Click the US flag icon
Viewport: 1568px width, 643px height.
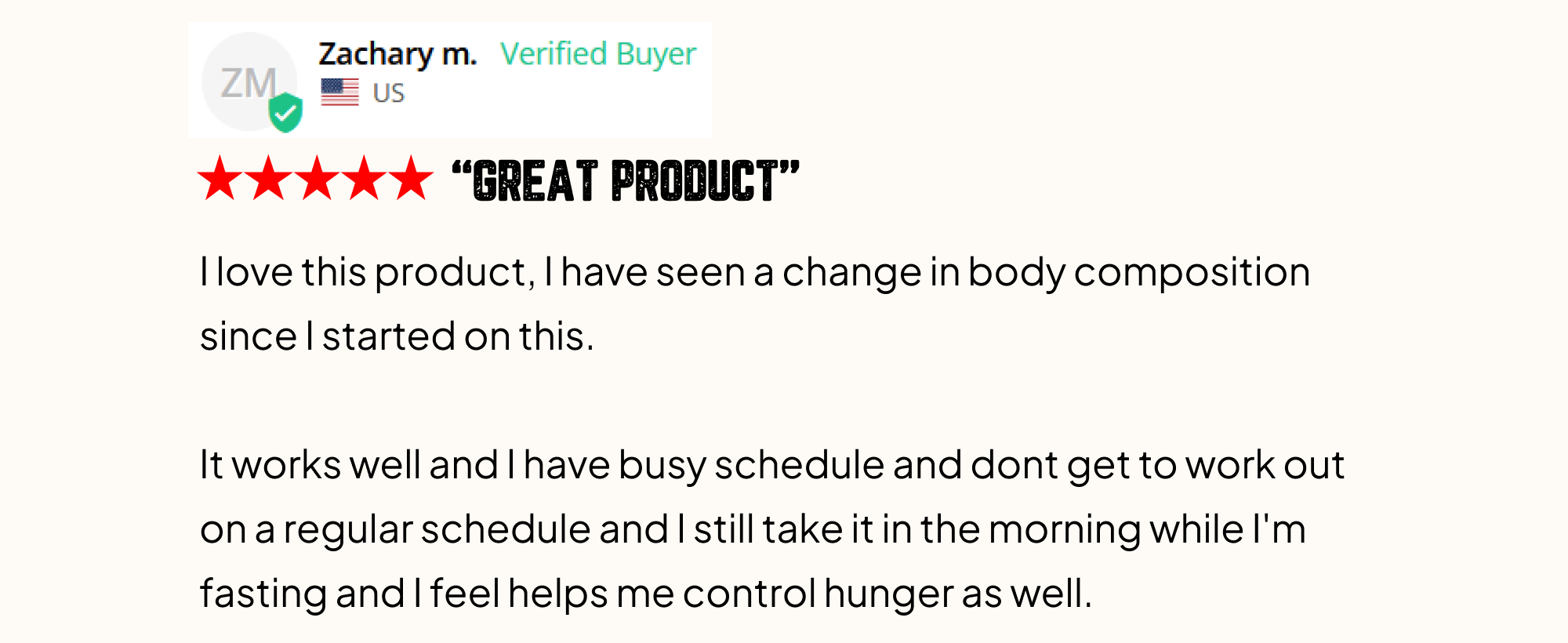point(339,93)
